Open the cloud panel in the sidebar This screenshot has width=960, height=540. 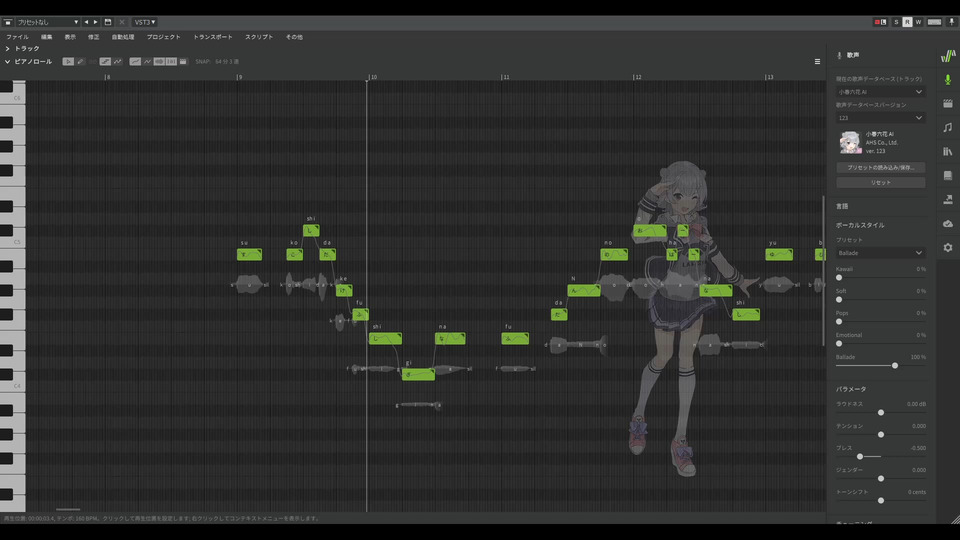(948, 223)
